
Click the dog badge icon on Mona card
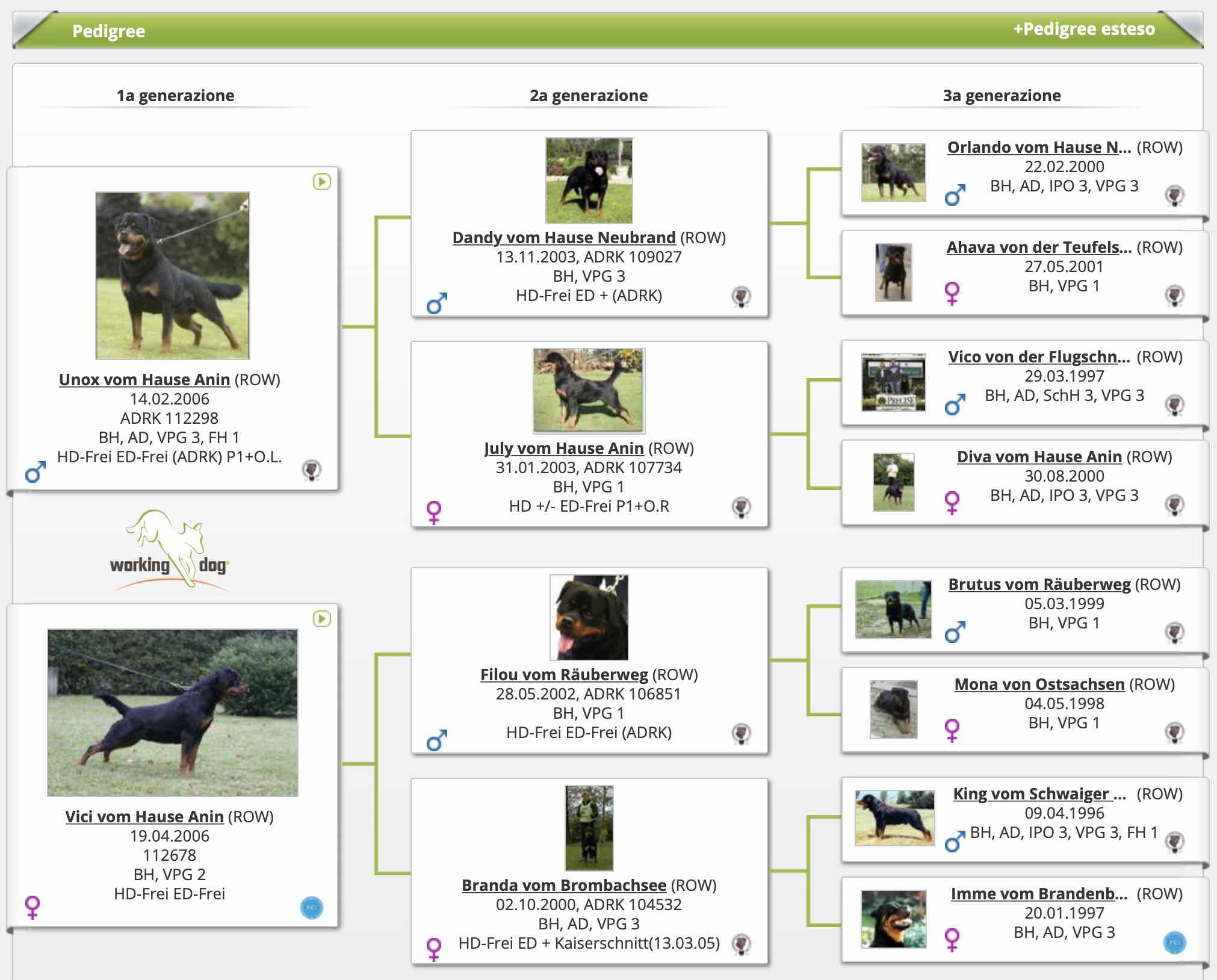tap(1175, 733)
